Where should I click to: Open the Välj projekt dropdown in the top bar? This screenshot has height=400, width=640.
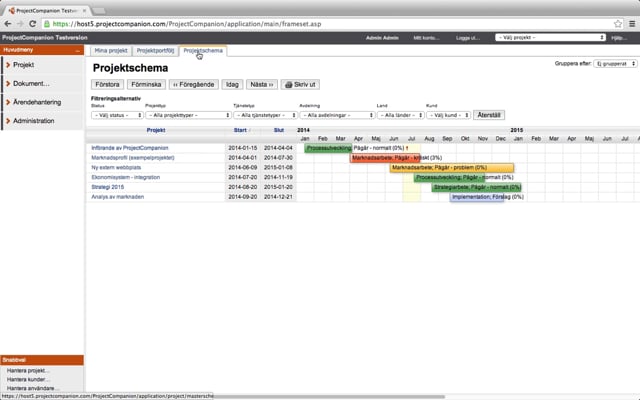pos(550,38)
